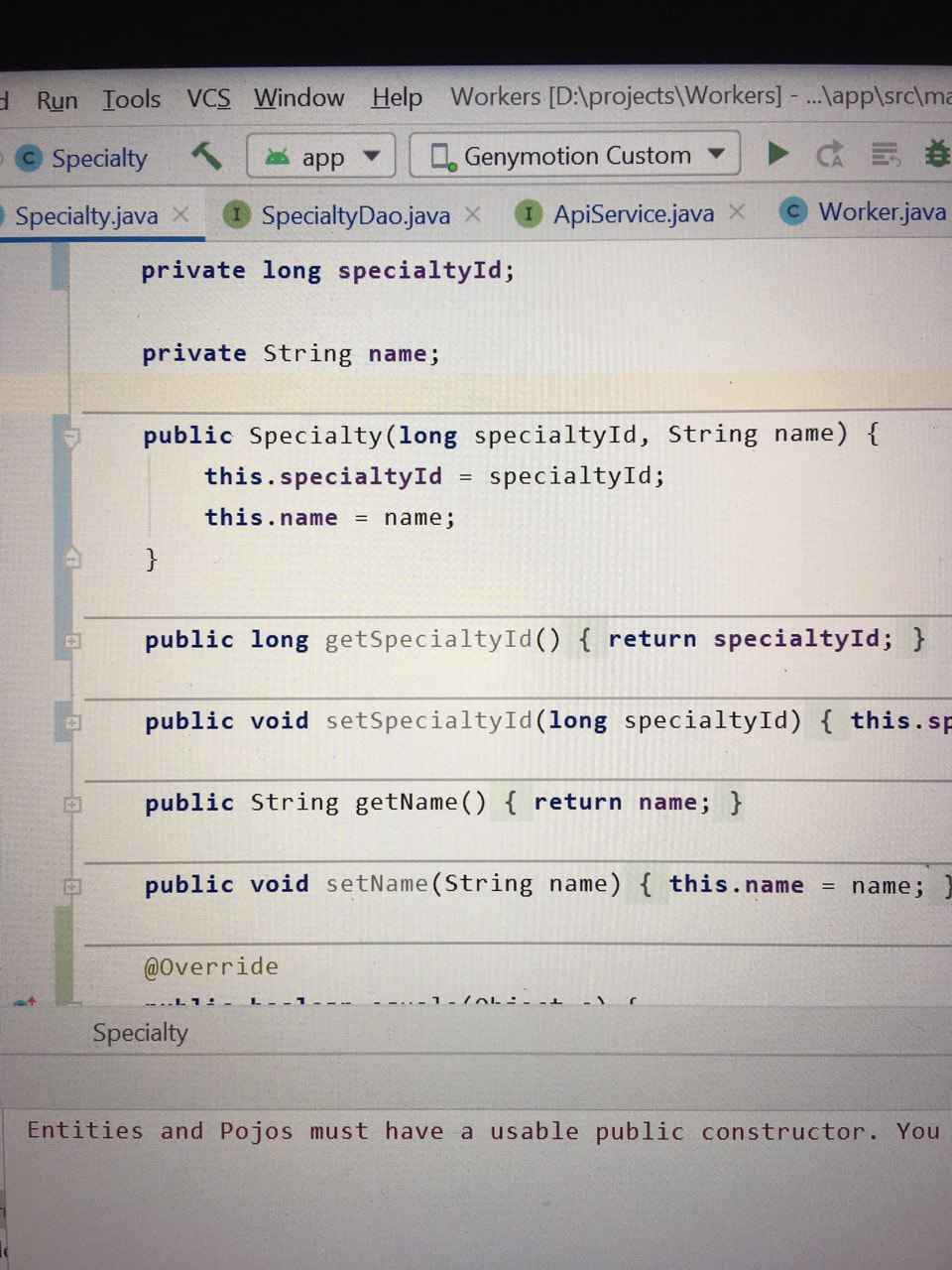The image size is (952, 1270).
Task: Click the green Run app button
Action: point(778,153)
